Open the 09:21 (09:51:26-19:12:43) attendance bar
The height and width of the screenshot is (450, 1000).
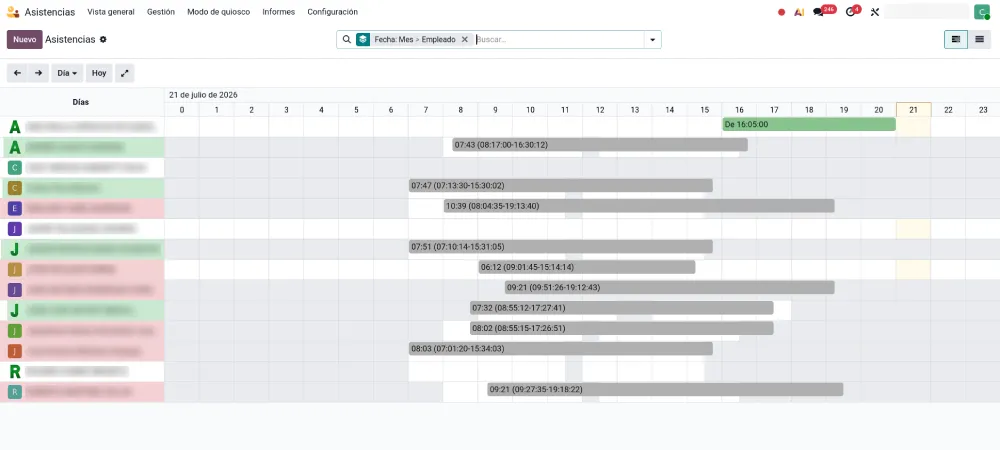pyautogui.click(x=670, y=287)
